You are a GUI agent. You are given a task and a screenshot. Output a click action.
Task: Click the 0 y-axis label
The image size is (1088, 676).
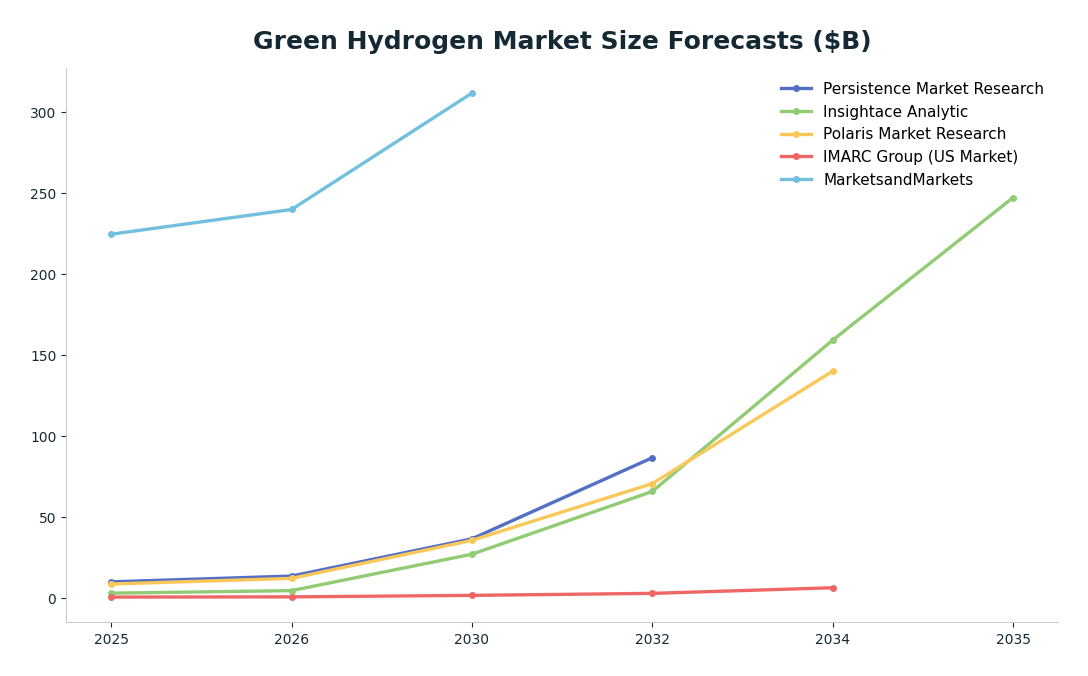[52, 599]
